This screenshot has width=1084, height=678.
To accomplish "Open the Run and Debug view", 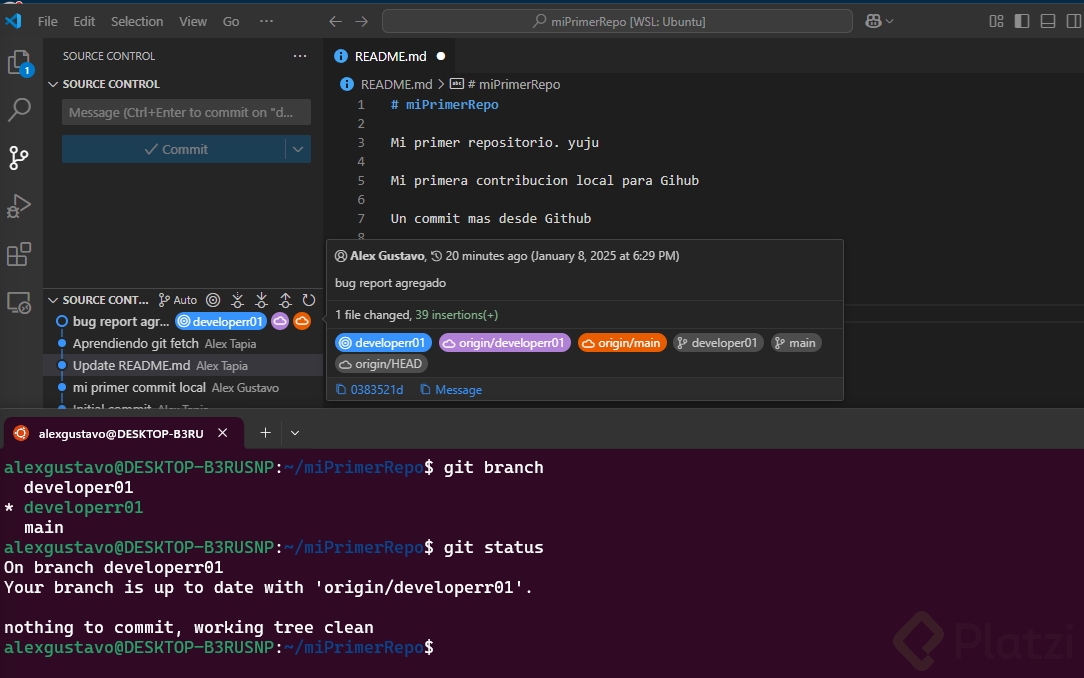I will 19,206.
